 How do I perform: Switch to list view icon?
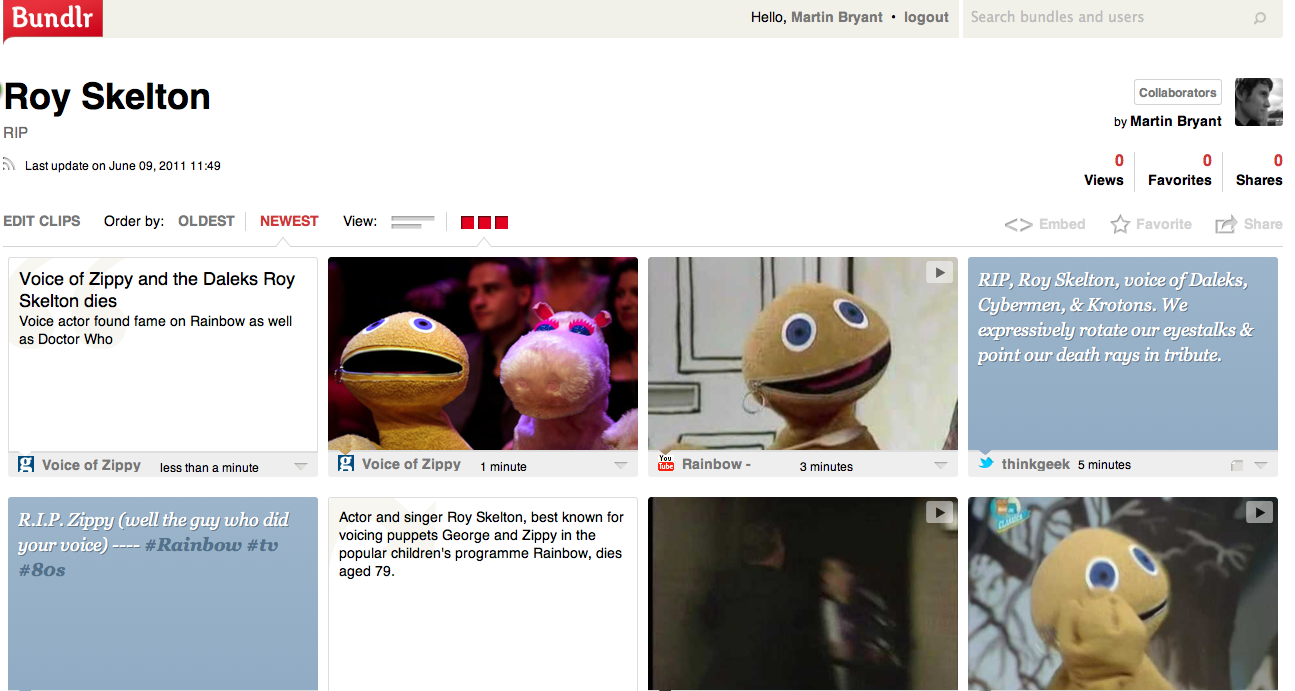point(412,222)
